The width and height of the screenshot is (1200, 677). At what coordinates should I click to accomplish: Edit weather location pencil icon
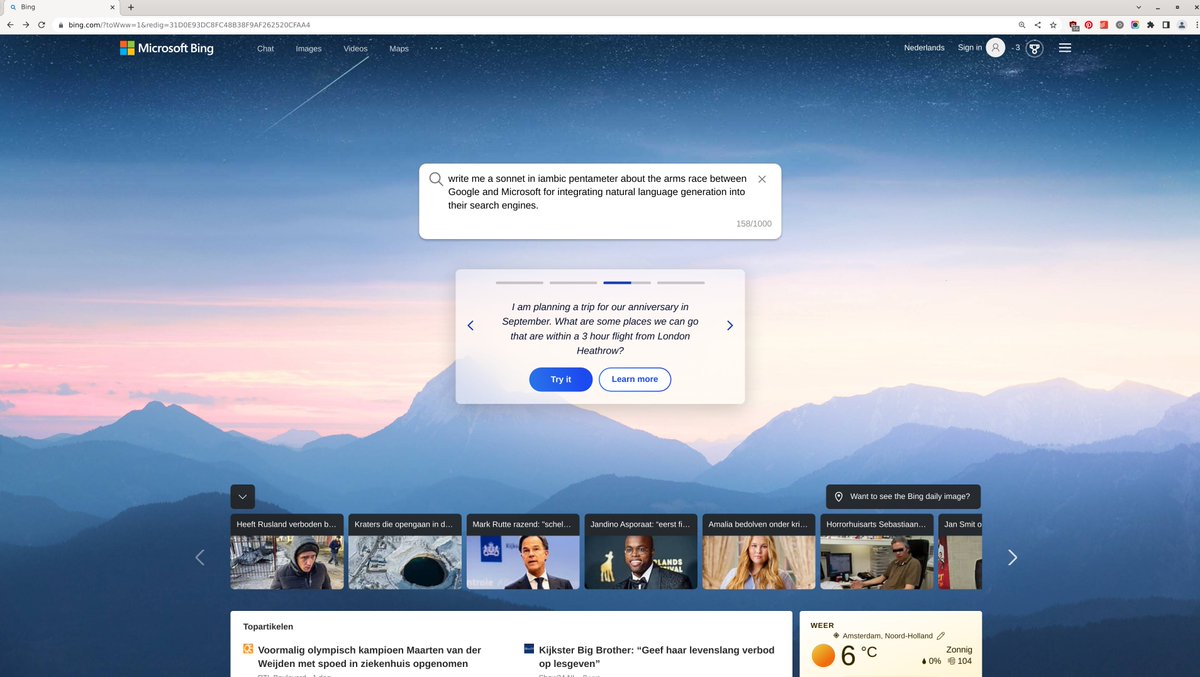941,636
